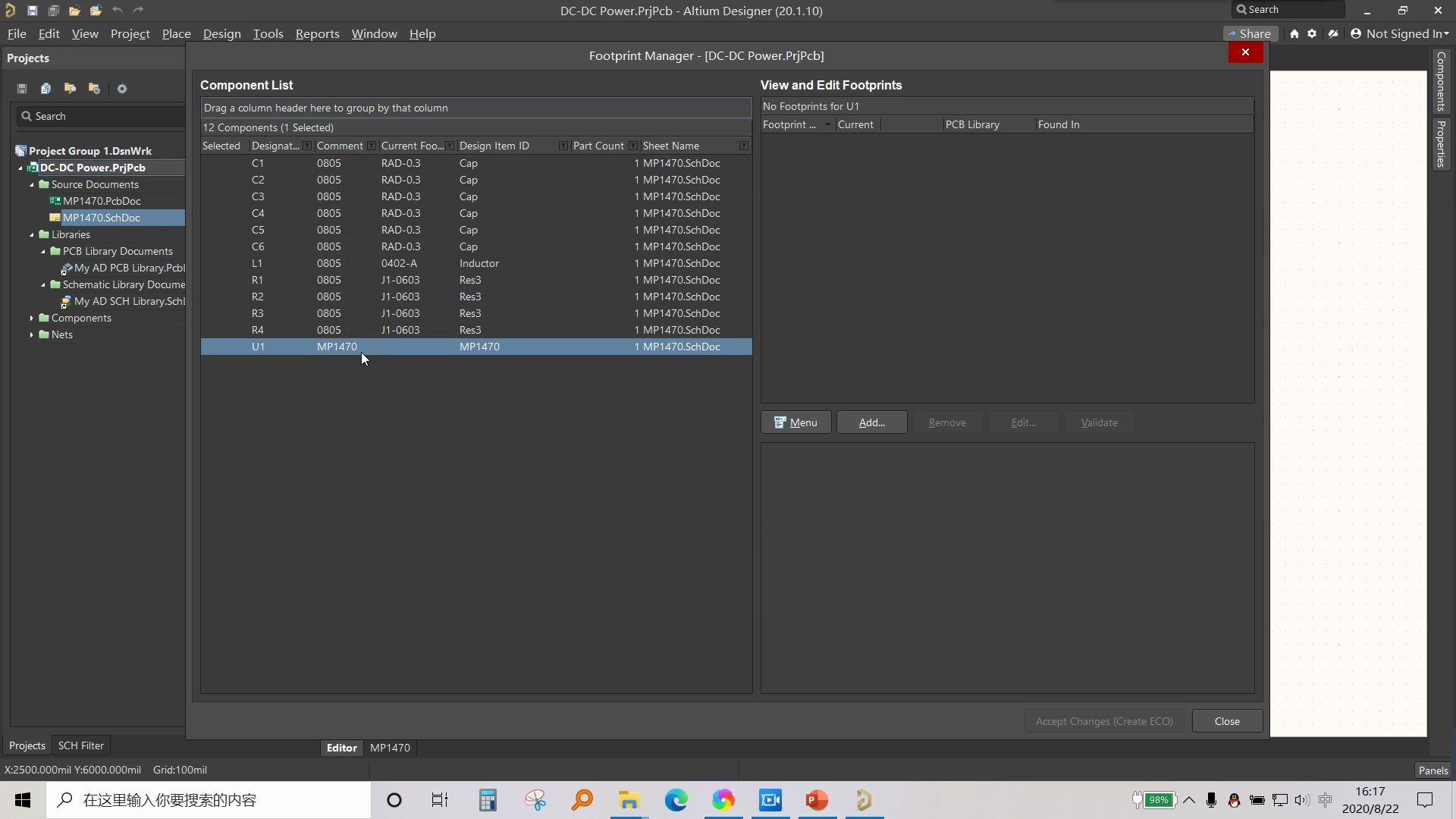Click the Projects panel compile/copy documents icon
The image size is (1456, 819).
point(45,89)
